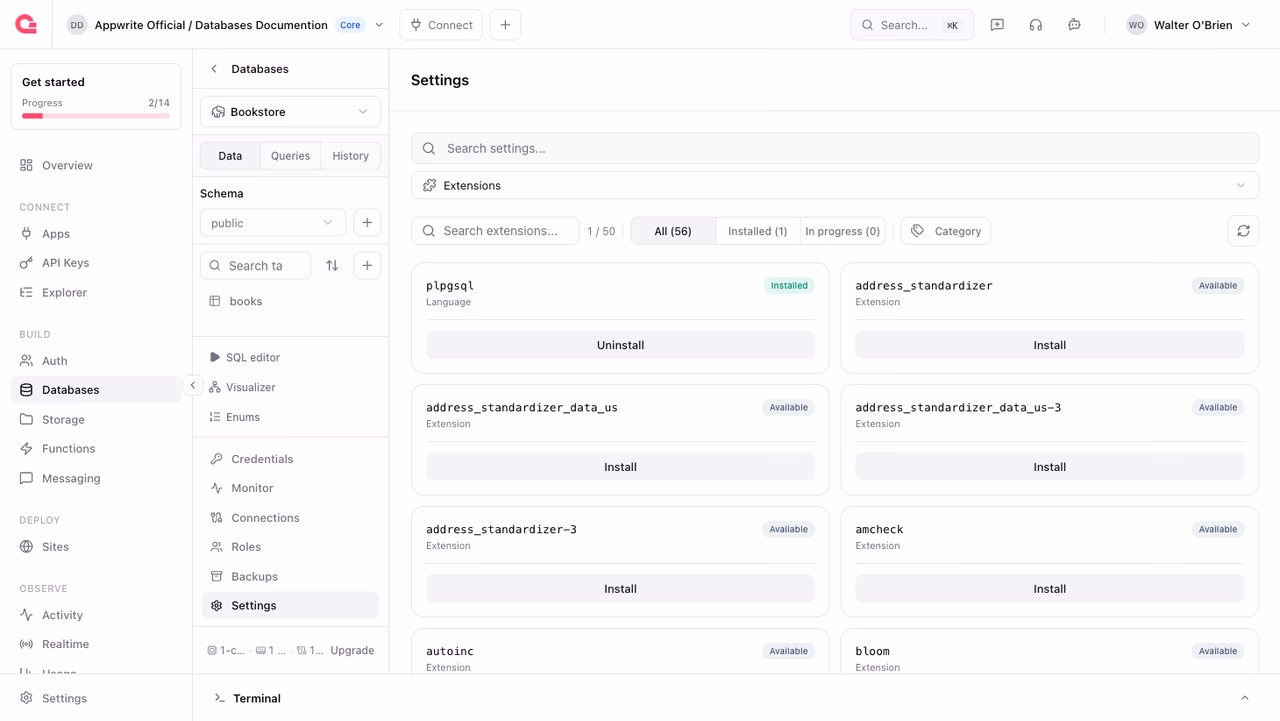Image resolution: width=1280 pixels, height=721 pixels.
Task: Open the global Search box
Action: (x=912, y=25)
